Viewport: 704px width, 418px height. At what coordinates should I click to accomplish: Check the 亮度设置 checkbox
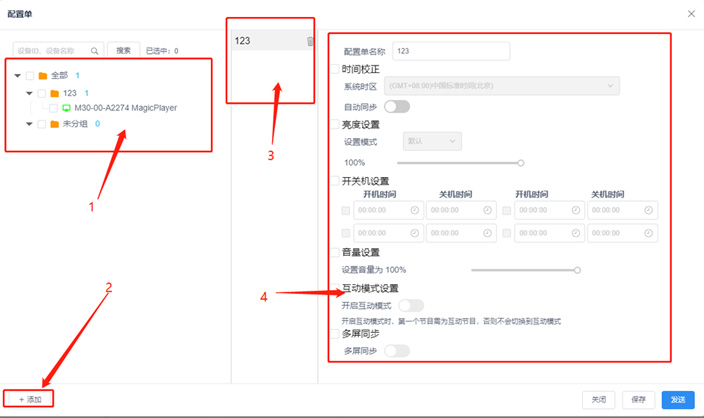click(336, 125)
